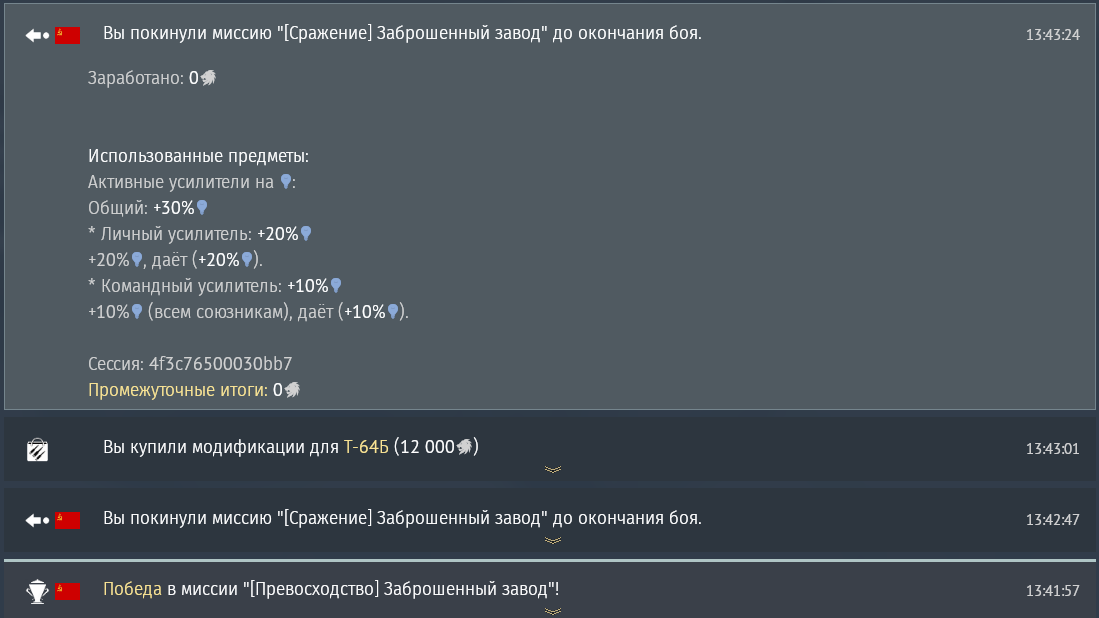This screenshot has width=1099, height=618.
Task: Click the research bulb icon after Общий +30%
Action: pyautogui.click(x=202, y=207)
